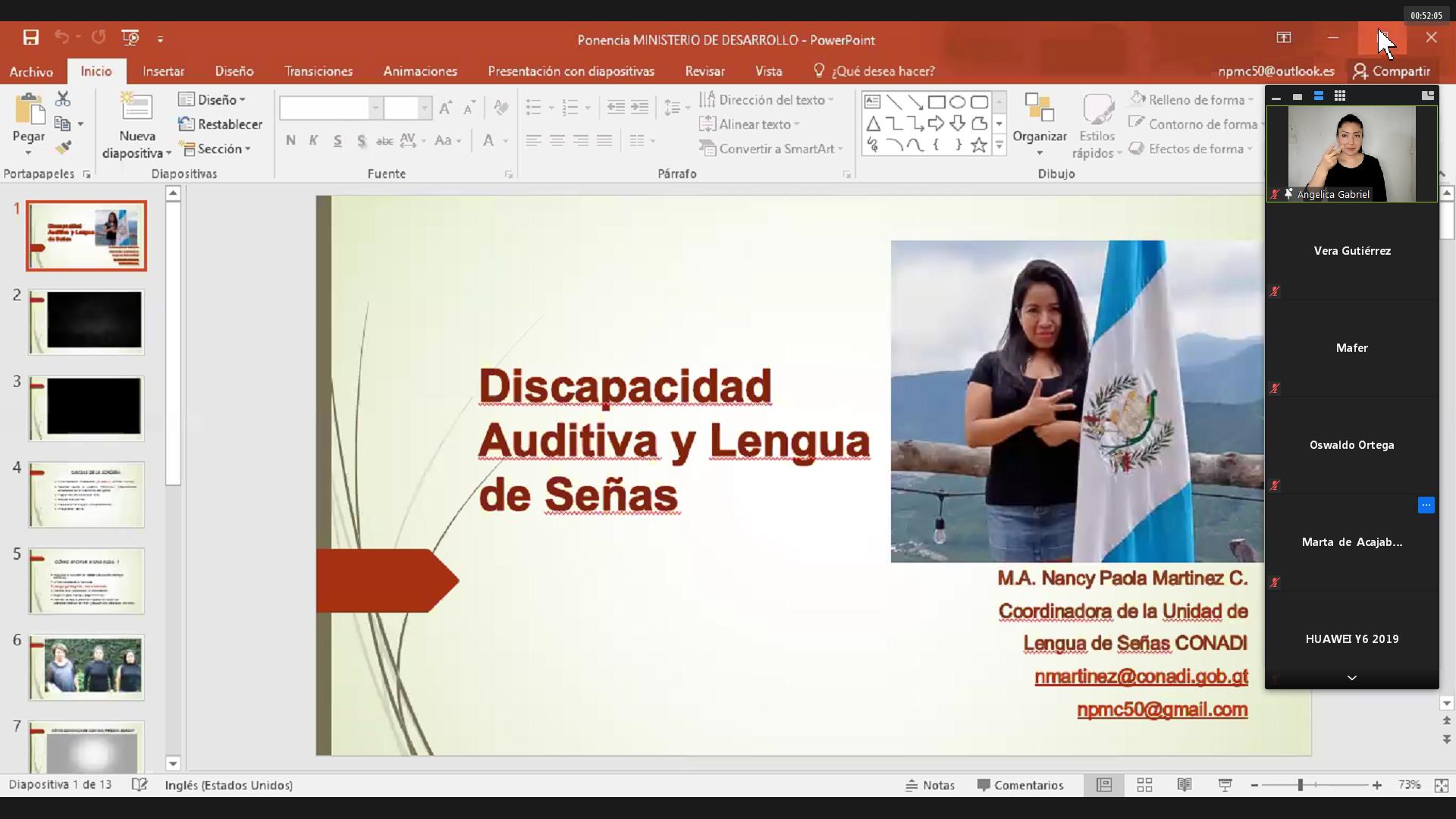1456x819 pixels.
Task: Click the Cut scissors icon
Action: point(63,99)
